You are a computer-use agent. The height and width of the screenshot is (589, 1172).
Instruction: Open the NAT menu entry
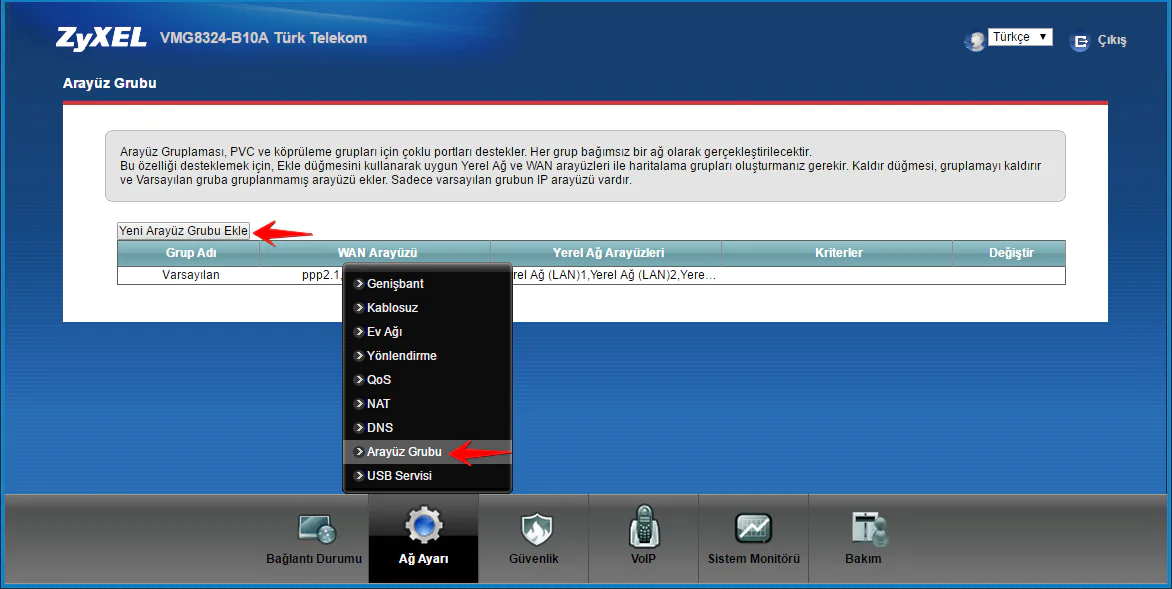click(378, 404)
